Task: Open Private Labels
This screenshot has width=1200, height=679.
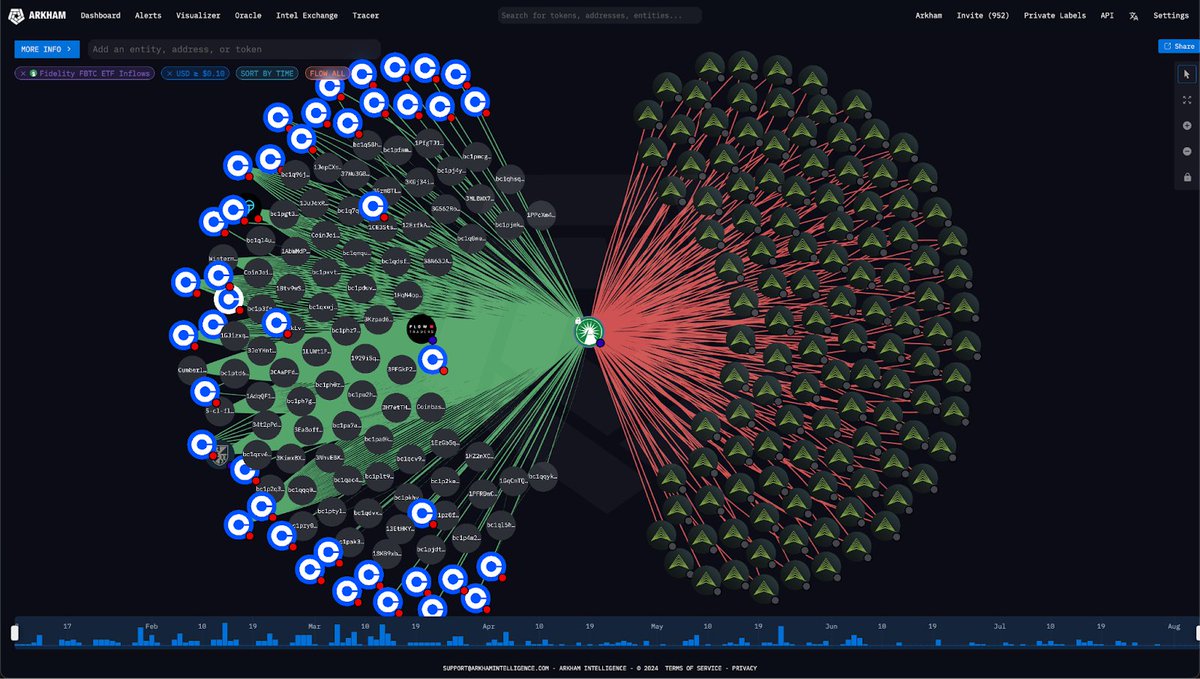Action: point(1055,16)
